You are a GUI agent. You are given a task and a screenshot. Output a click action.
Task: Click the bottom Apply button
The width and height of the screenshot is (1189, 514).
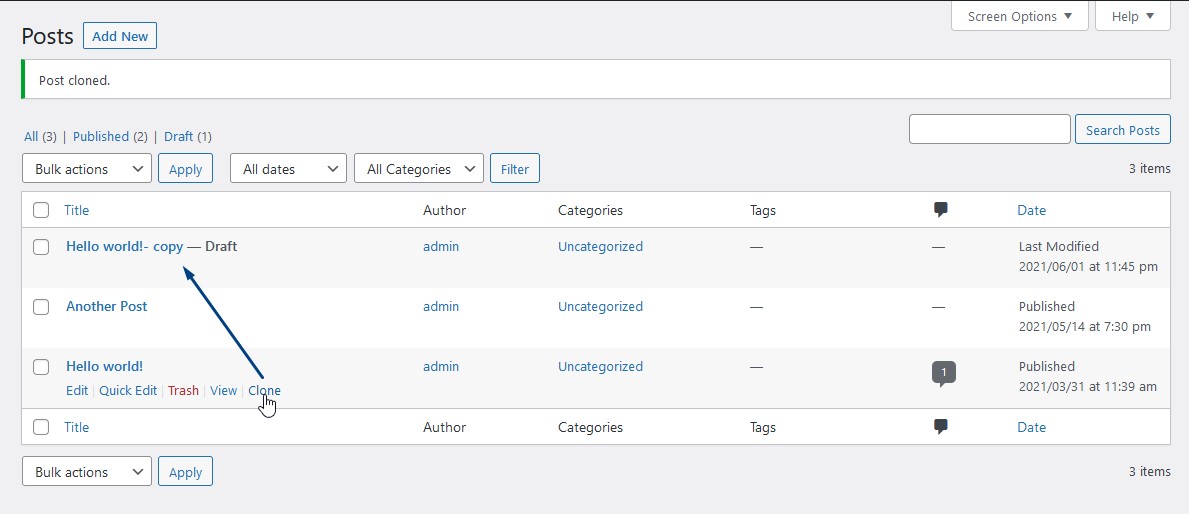tap(185, 472)
